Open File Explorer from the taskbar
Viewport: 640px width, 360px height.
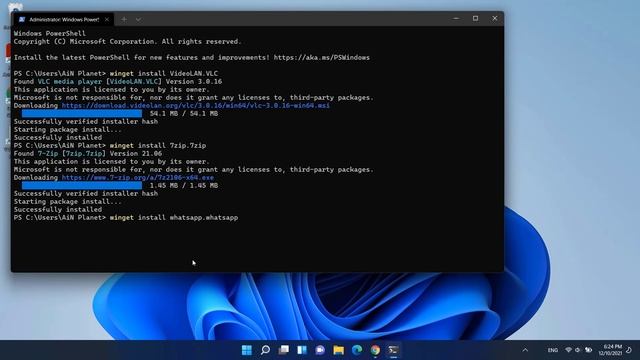(338, 350)
